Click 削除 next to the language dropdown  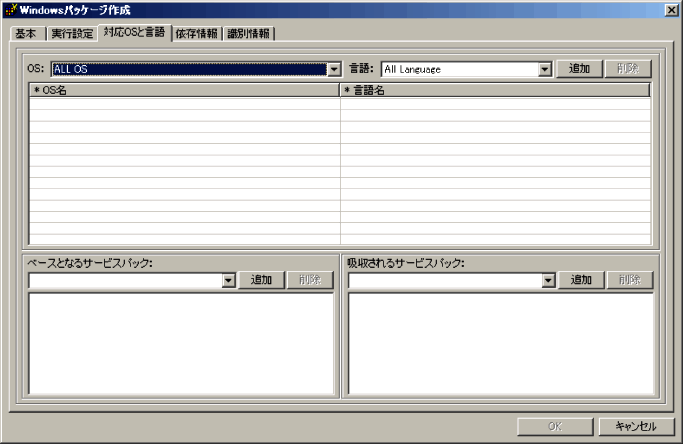point(628,69)
